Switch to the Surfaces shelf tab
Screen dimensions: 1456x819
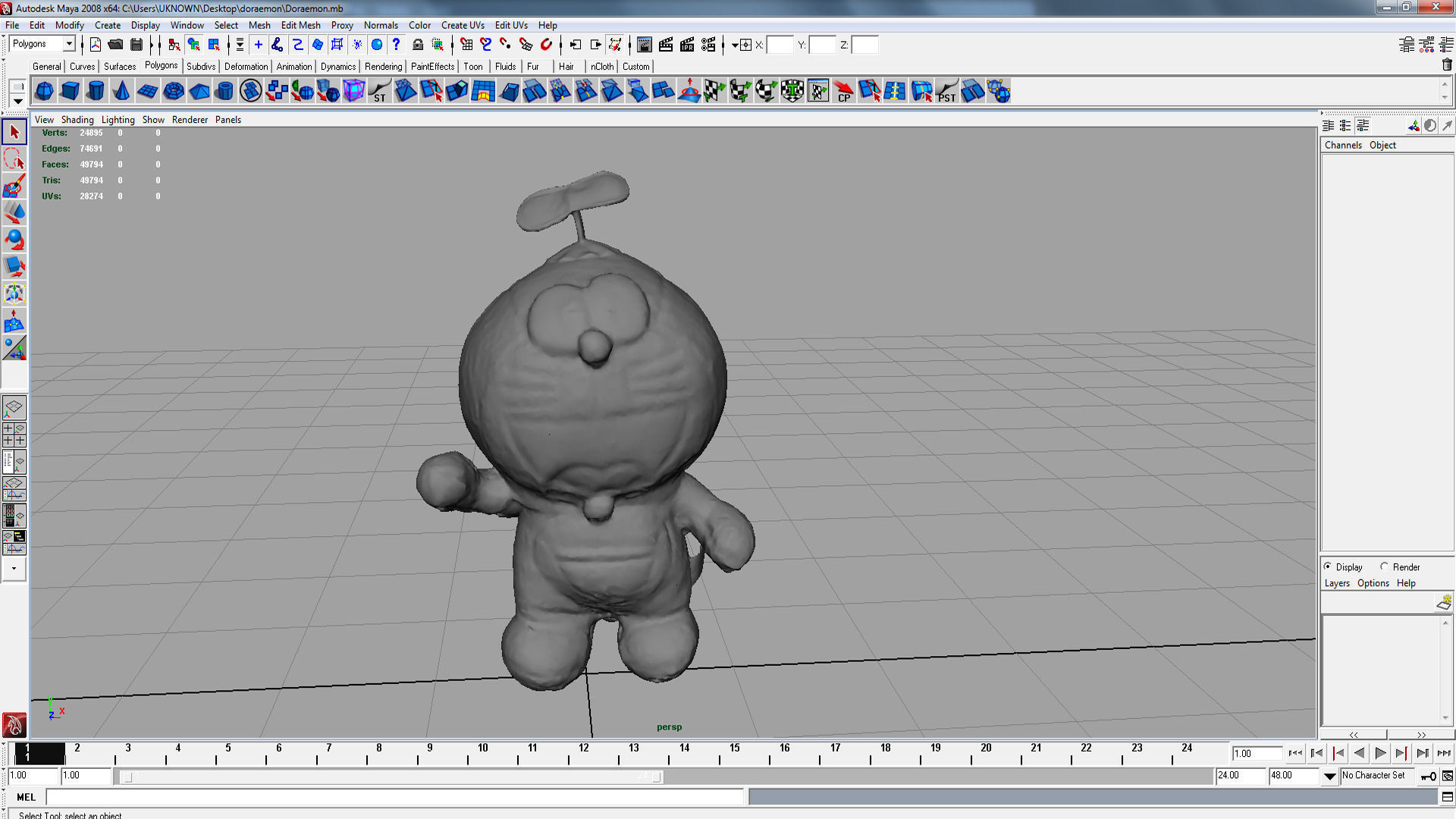[x=120, y=67]
